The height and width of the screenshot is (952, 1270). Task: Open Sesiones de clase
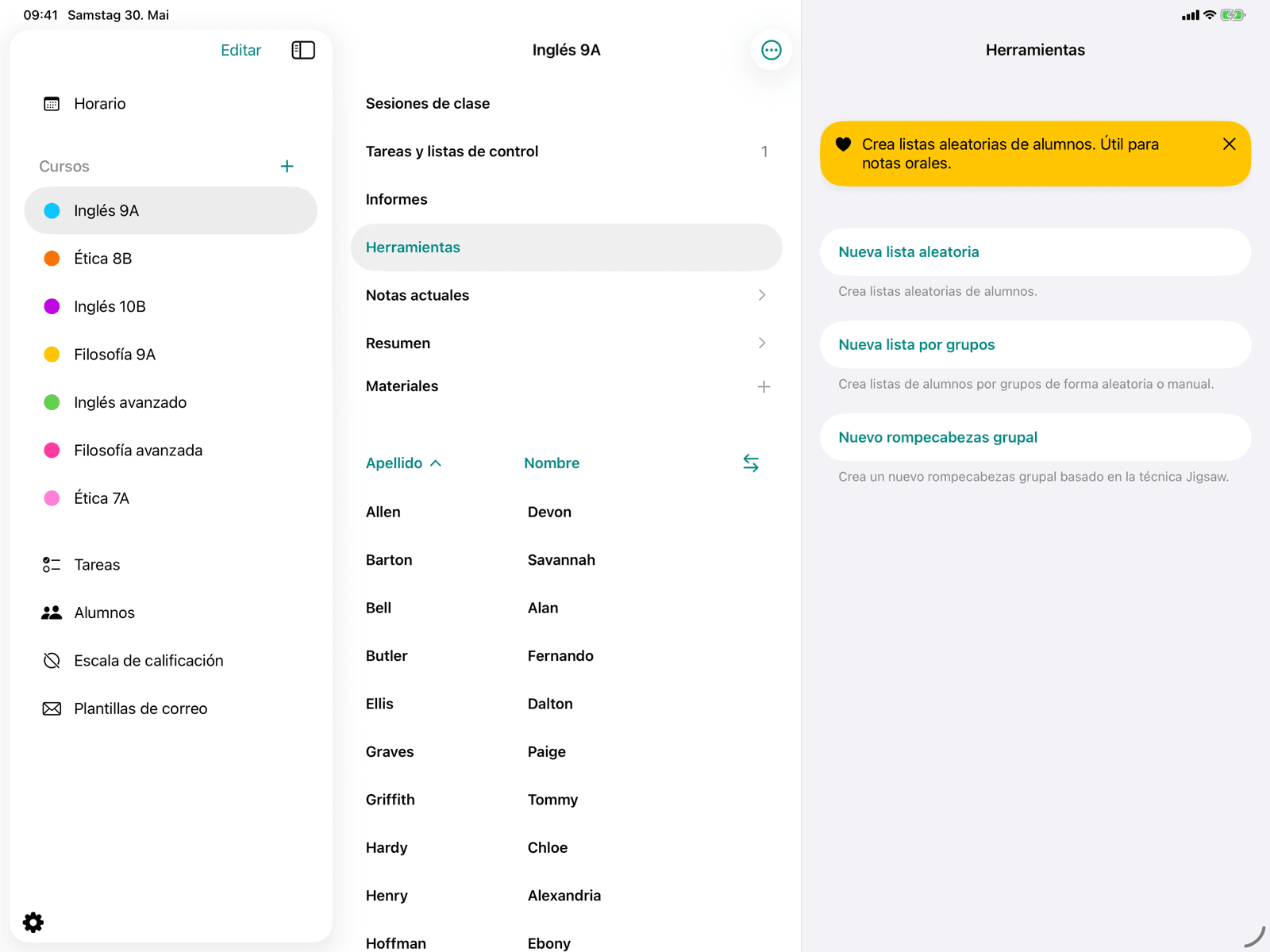pos(567,104)
